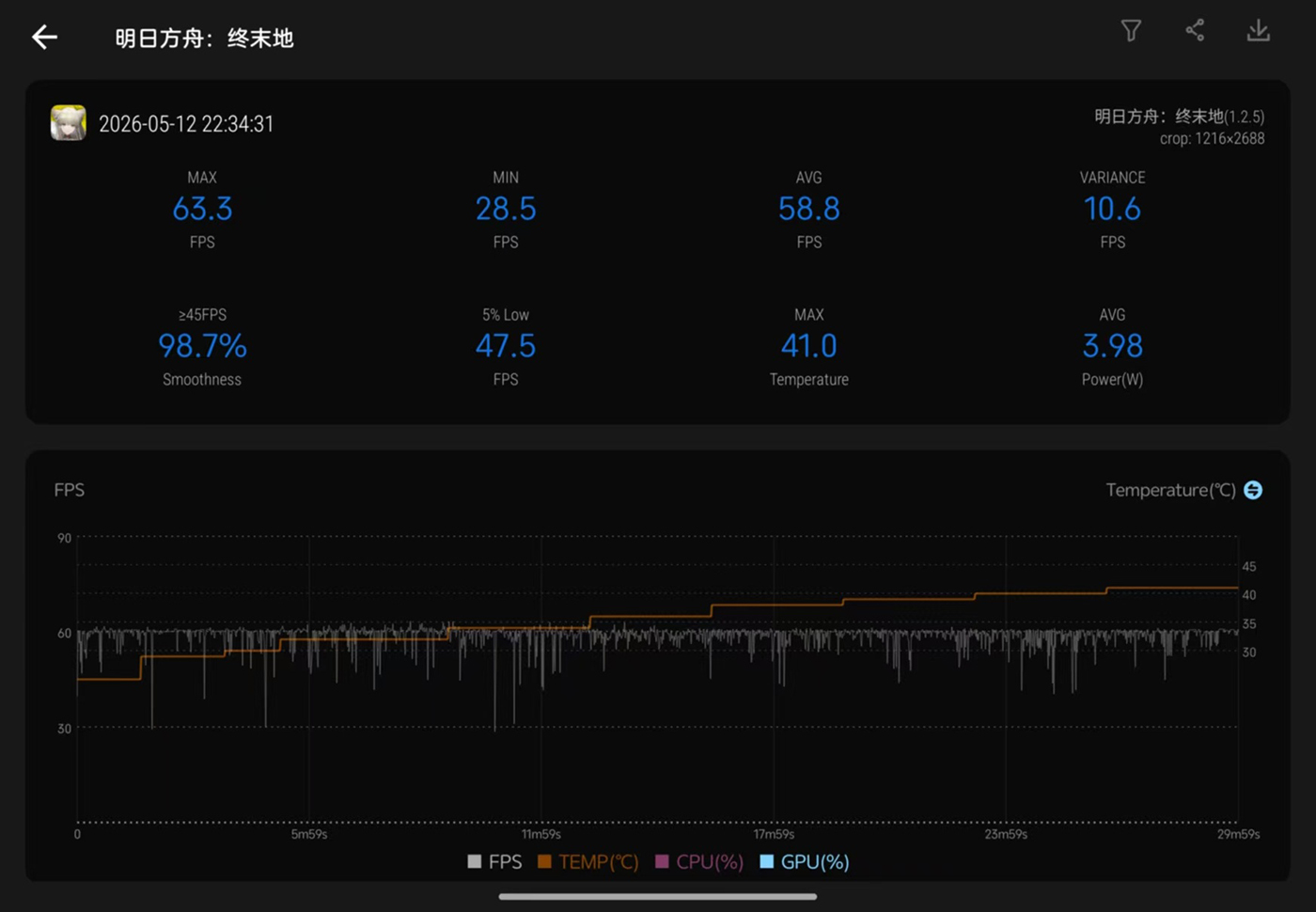Screen dimensions: 1316x912
Task: Select the AVG 58.8 FPS stat
Action: coord(808,209)
